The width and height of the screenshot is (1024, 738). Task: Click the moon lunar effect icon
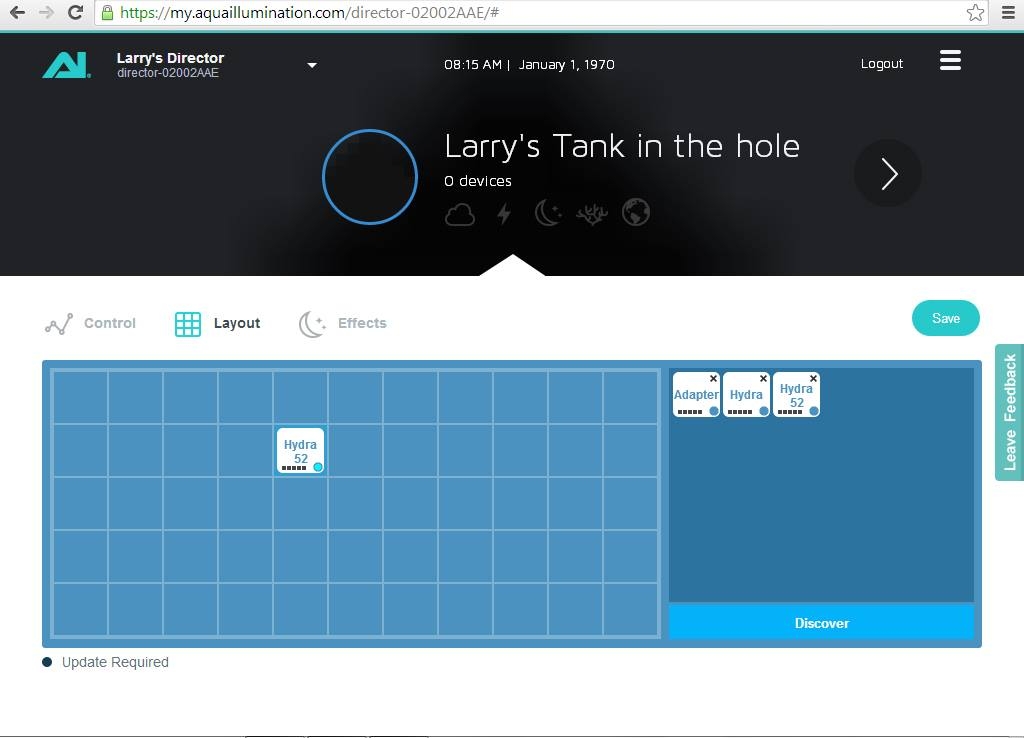(547, 213)
